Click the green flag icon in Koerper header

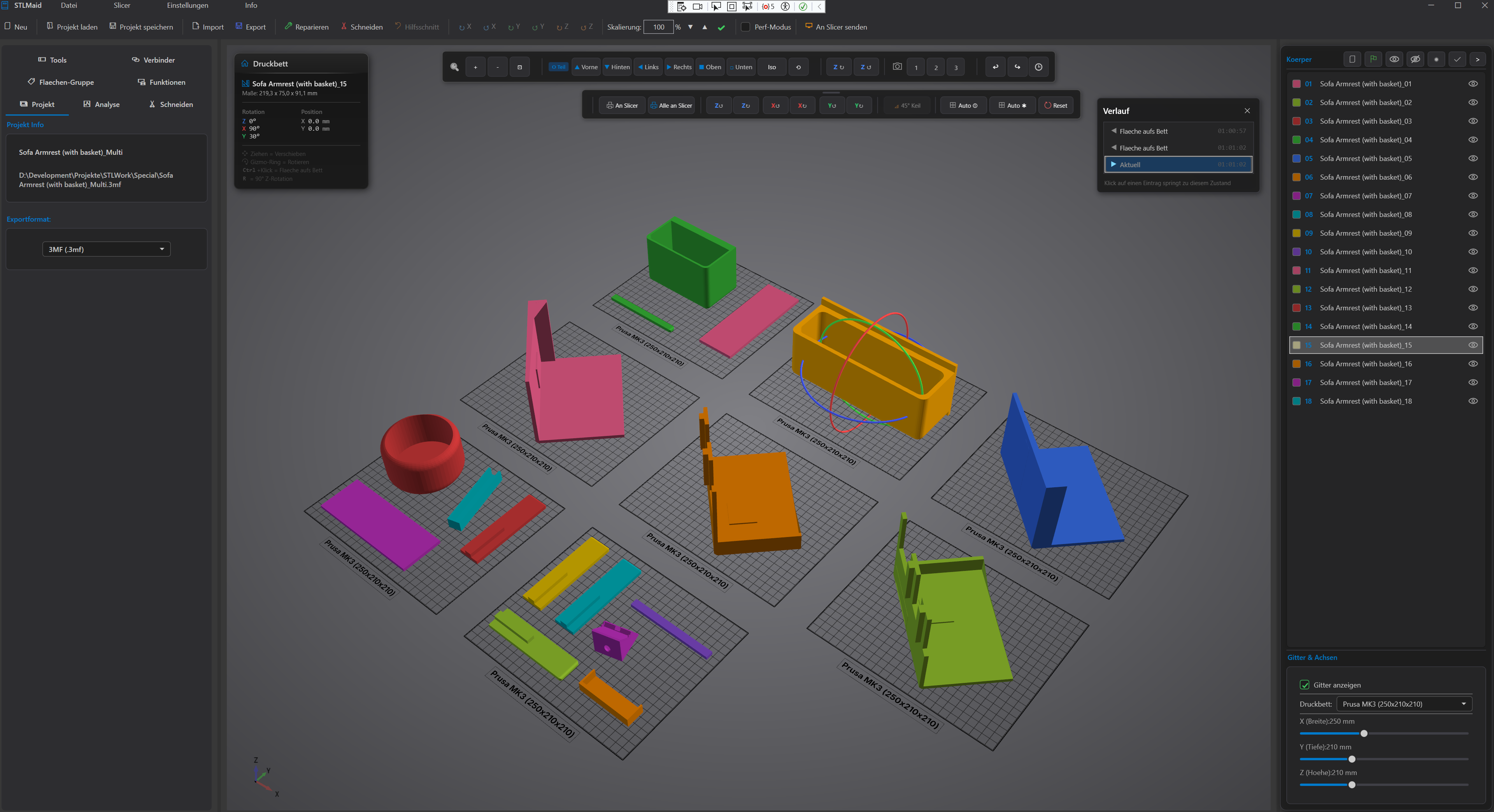pyautogui.click(x=1373, y=59)
